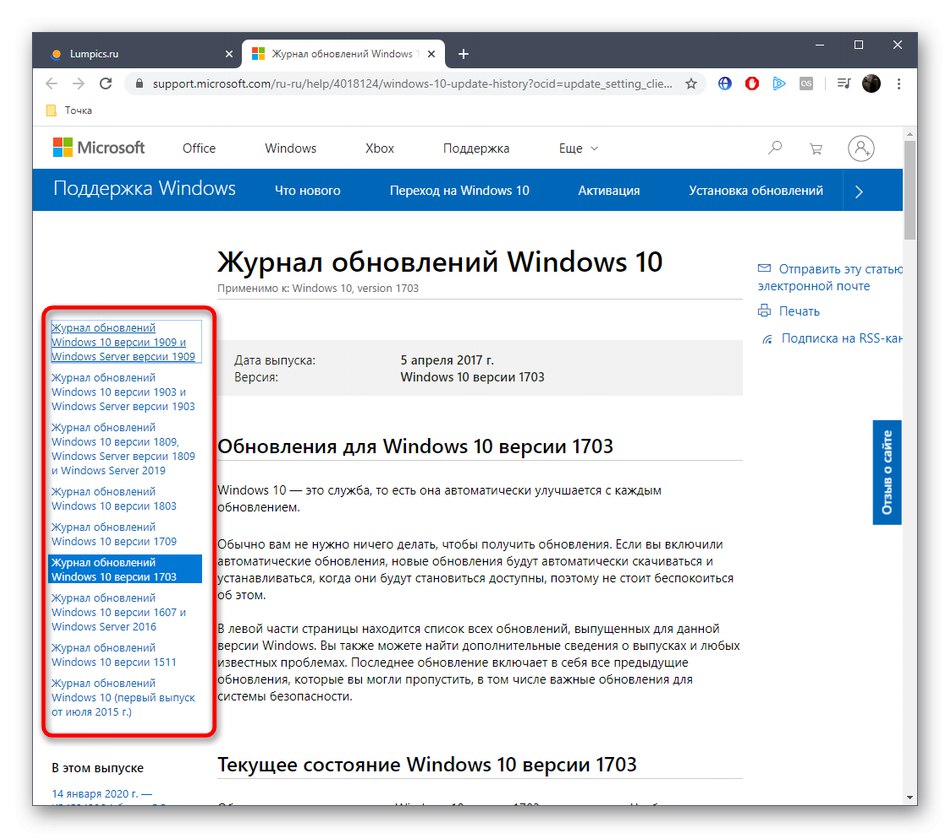Open the media control playlist icon
Screen dimensions: 950x838
click(x=844, y=84)
